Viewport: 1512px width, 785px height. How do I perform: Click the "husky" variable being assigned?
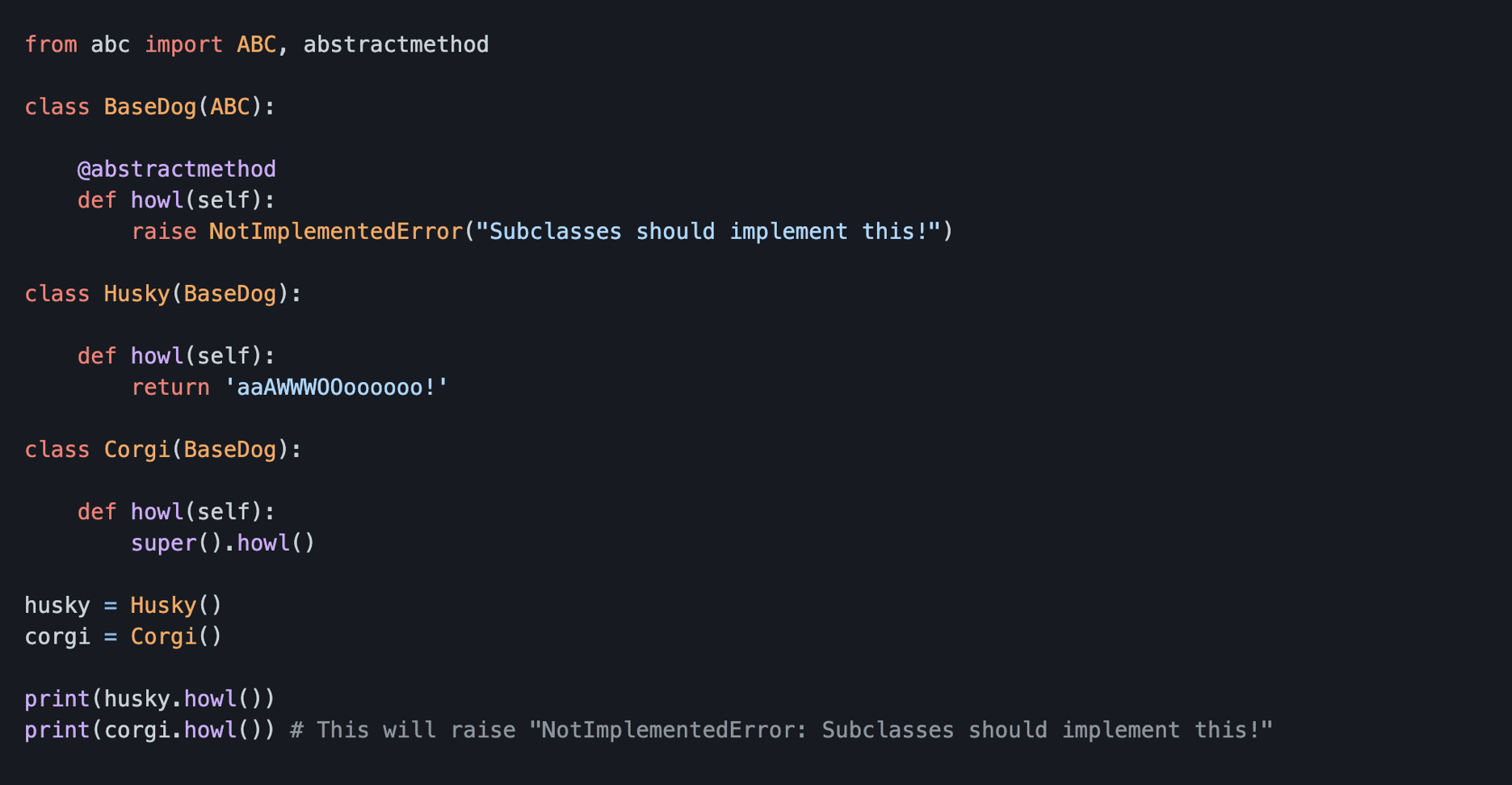[57, 606]
